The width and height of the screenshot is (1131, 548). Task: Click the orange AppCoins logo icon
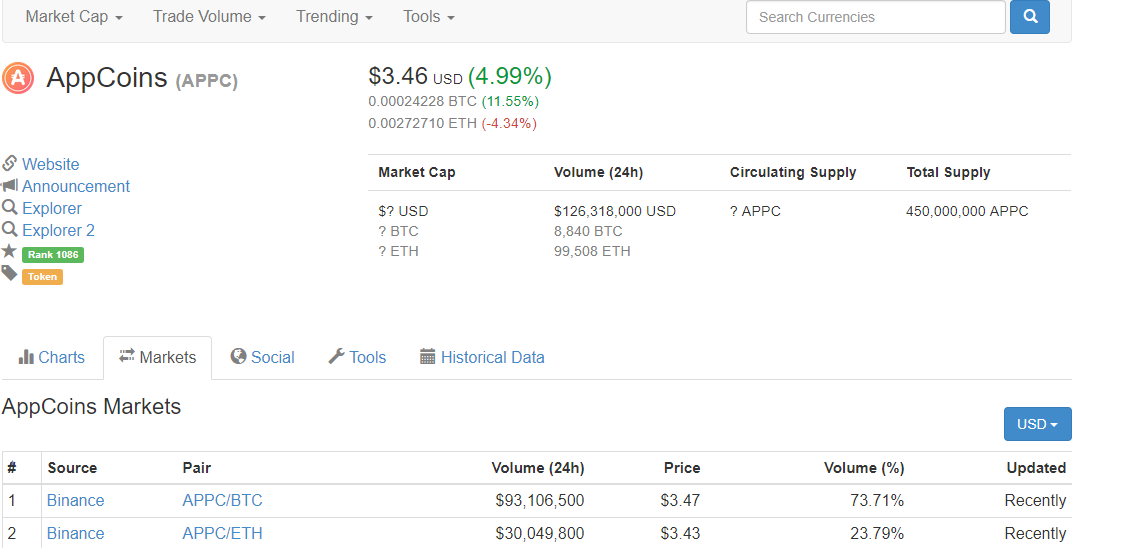18,78
